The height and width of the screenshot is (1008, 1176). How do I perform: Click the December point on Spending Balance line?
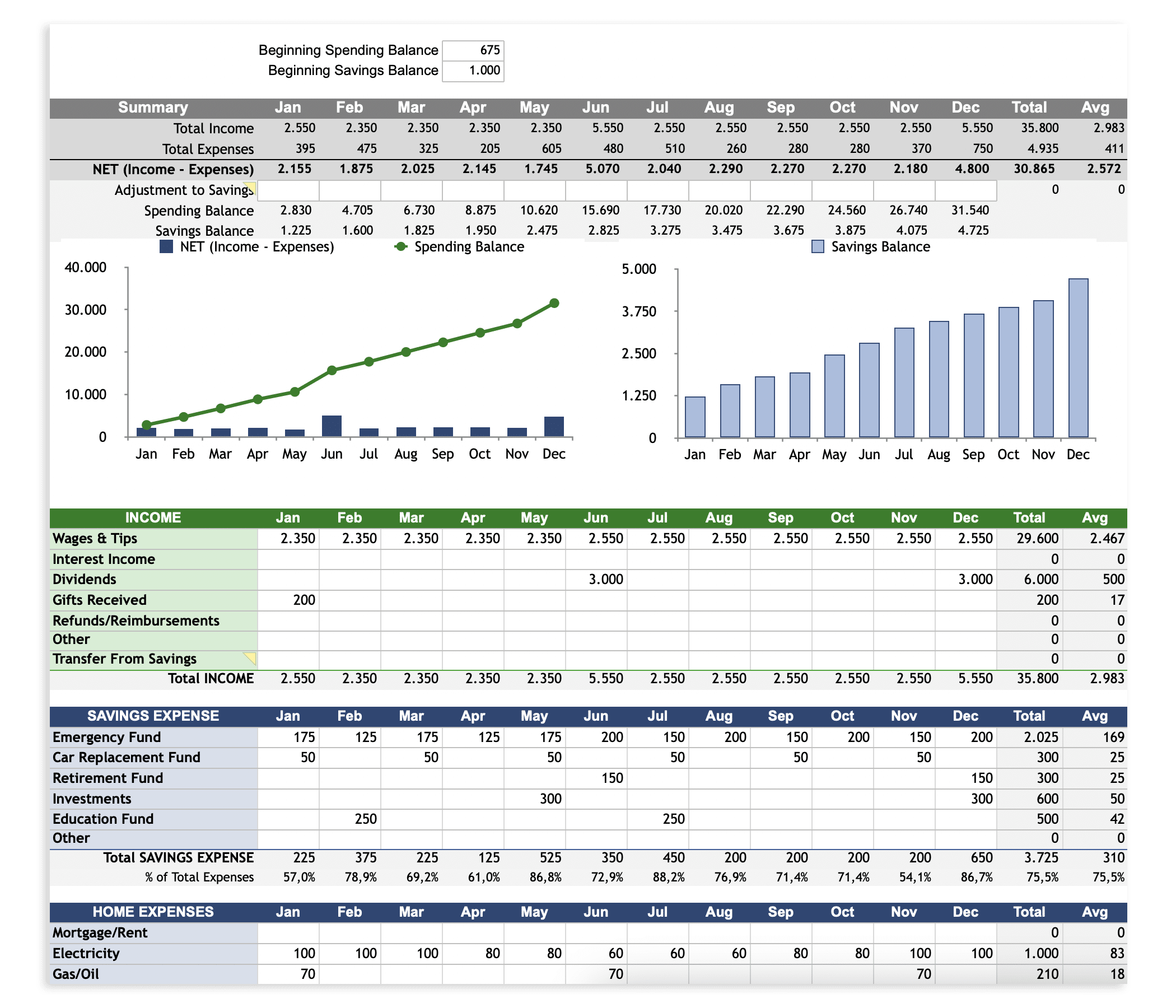(554, 304)
